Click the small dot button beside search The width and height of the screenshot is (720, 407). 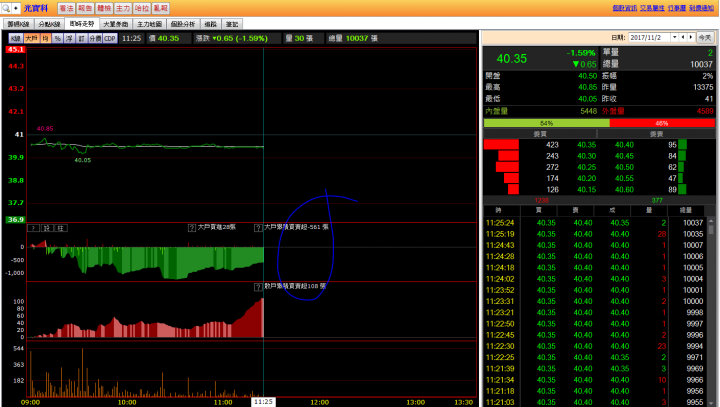[16, 8]
